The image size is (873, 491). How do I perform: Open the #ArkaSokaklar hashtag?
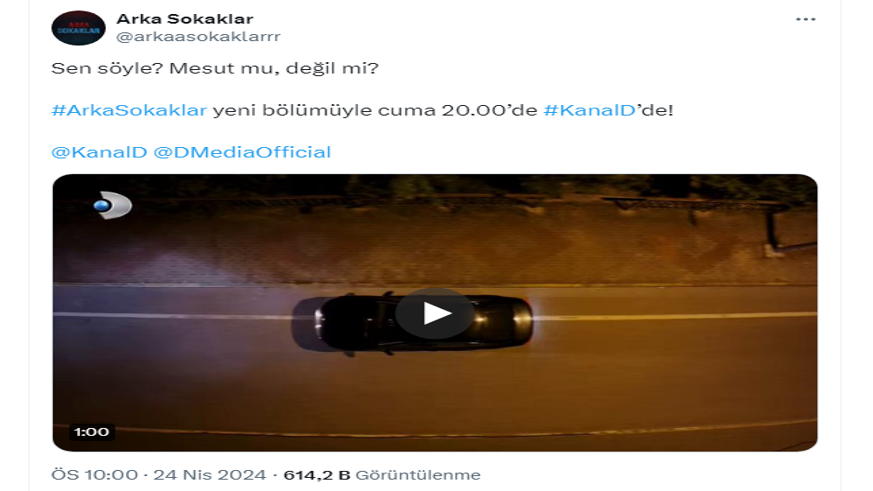coord(129,110)
